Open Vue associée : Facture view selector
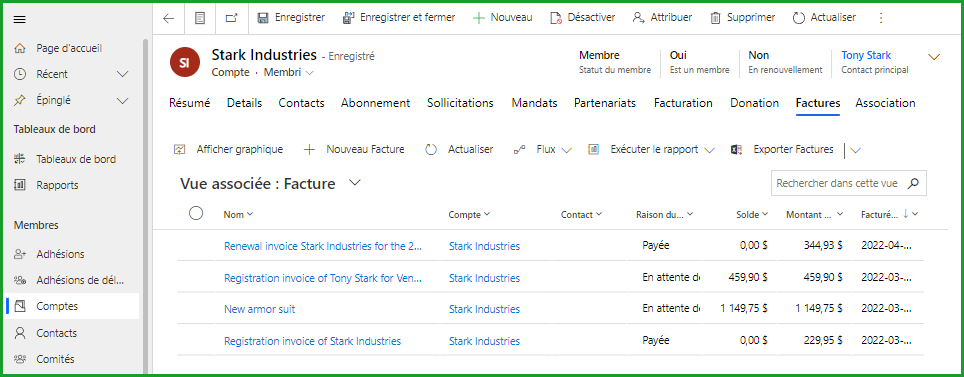The height and width of the screenshot is (377, 964). (271, 183)
